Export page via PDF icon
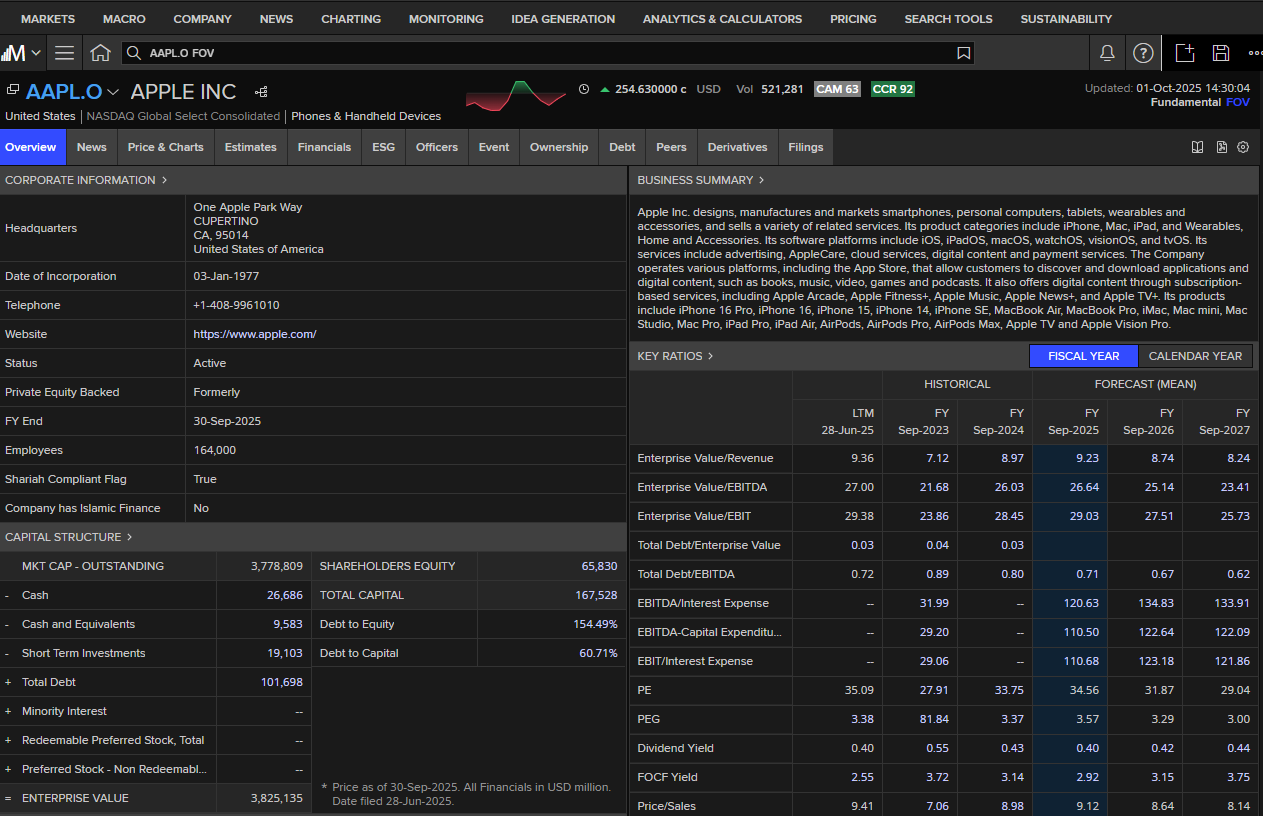The width and height of the screenshot is (1263, 816). click(x=1222, y=147)
